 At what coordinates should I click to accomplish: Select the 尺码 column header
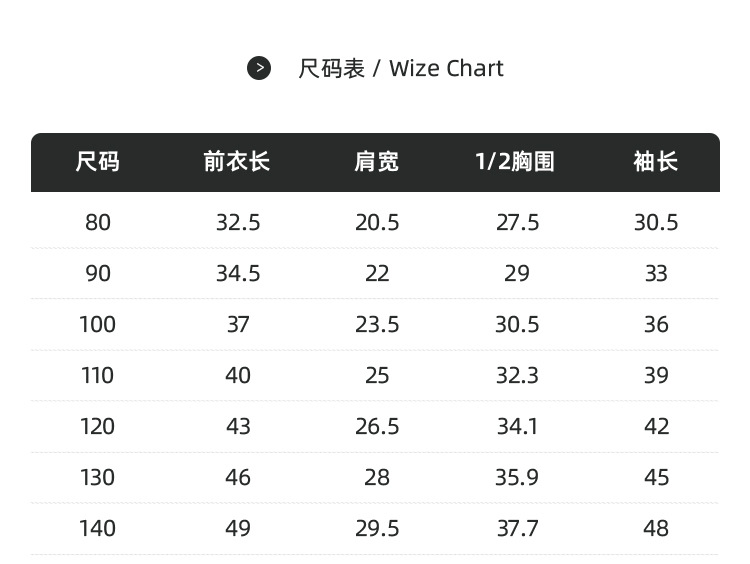click(98, 162)
